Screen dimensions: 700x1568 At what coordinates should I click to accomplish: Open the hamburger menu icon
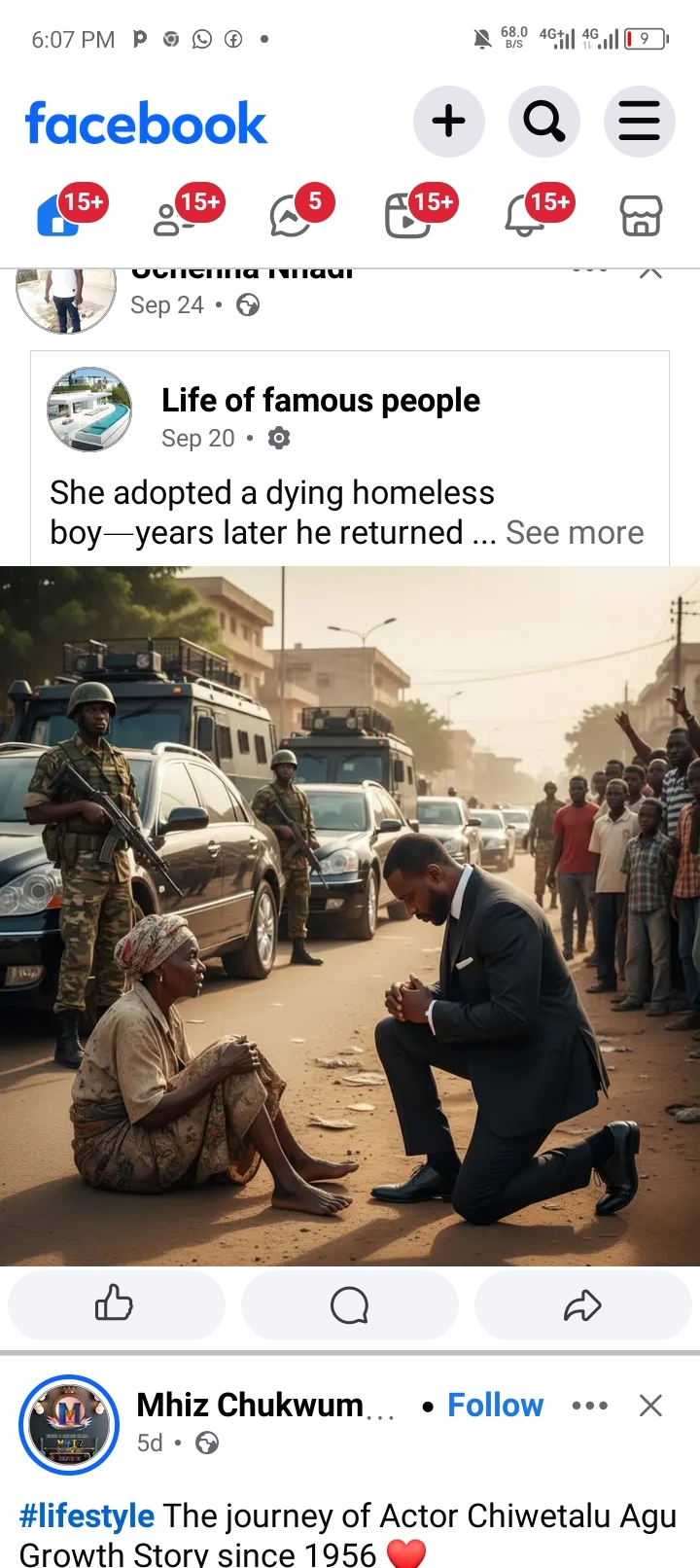(639, 122)
